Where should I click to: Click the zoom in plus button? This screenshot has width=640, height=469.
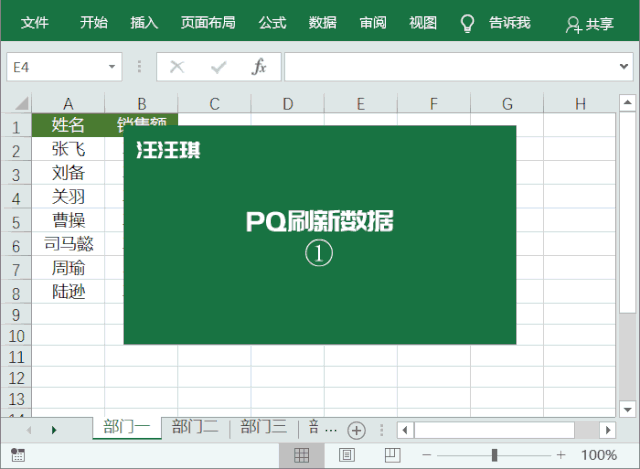[x=561, y=455]
